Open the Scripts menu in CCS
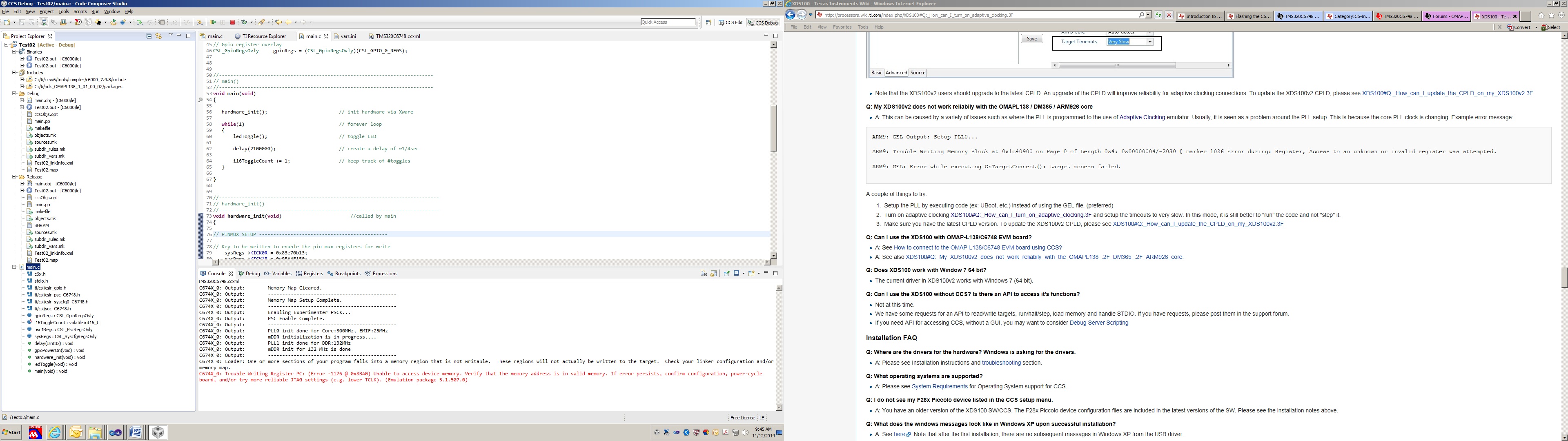Screen dimensions: 1568x441 coord(80,11)
